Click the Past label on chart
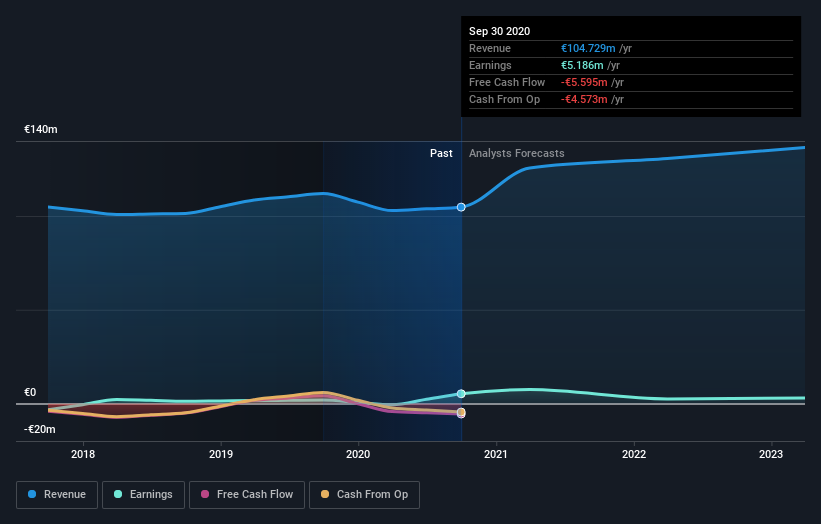The width and height of the screenshot is (821, 524). tap(441, 153)
